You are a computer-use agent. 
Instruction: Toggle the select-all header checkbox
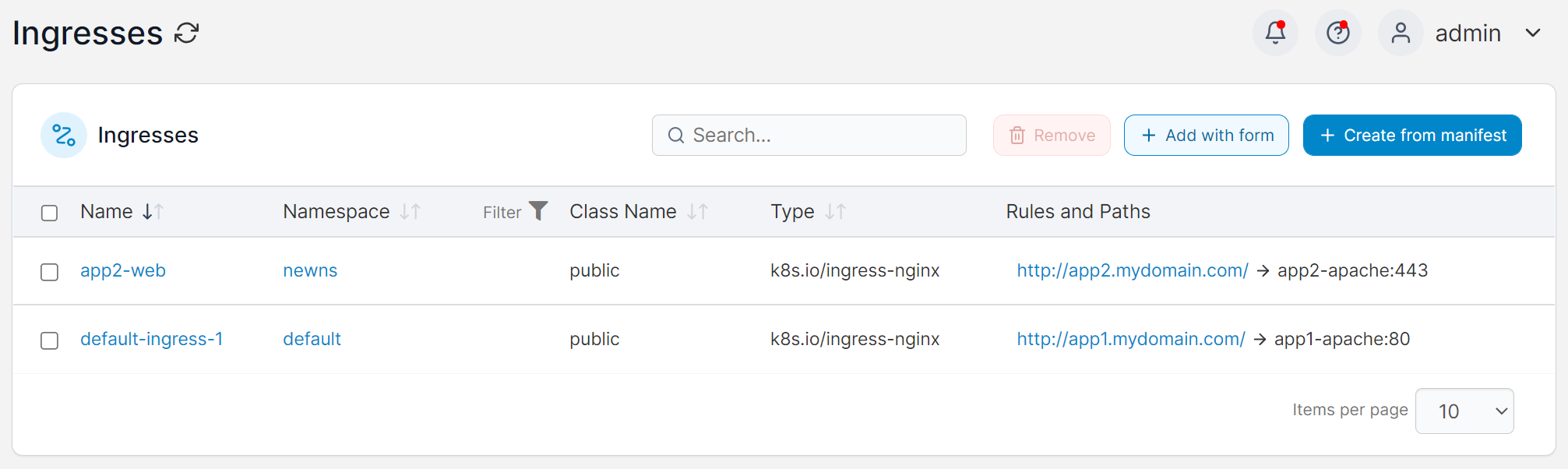50,213
